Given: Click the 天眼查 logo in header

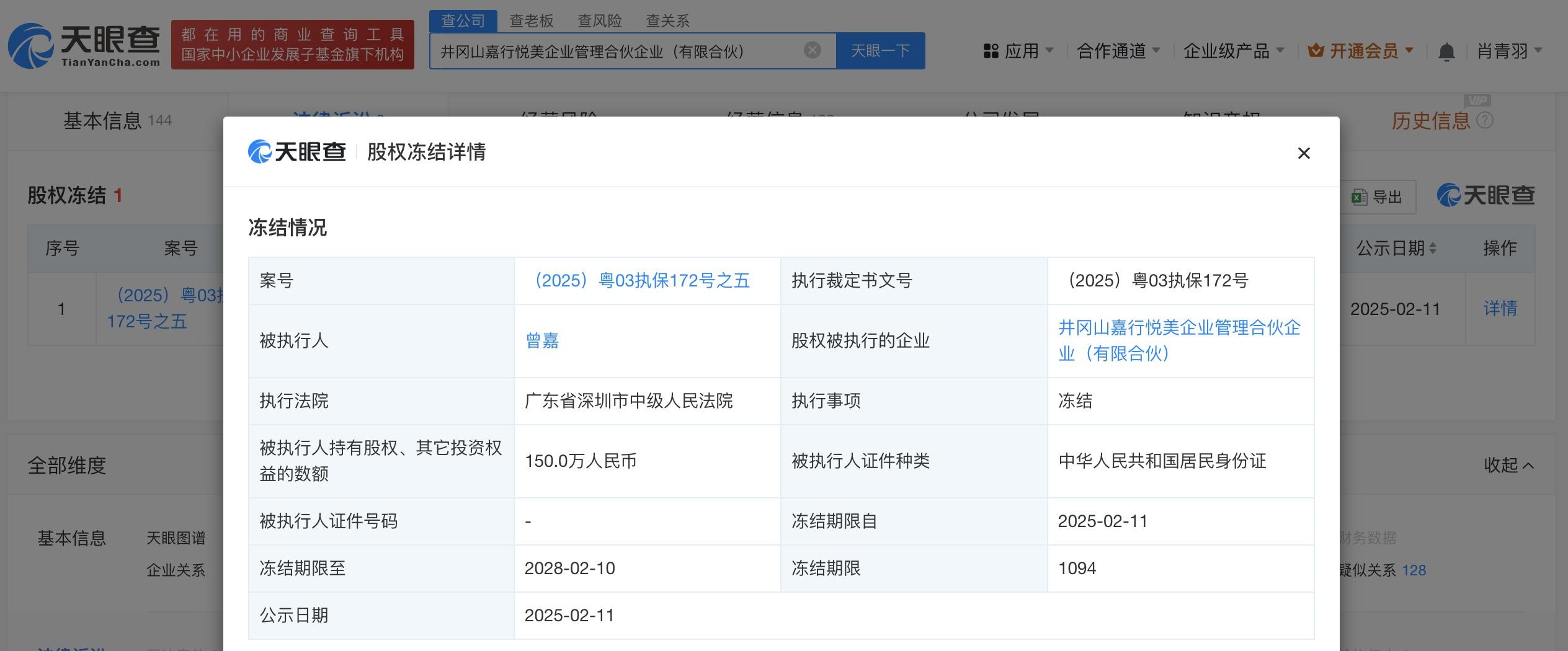Looking at the screenshot, I should (84, 45).
